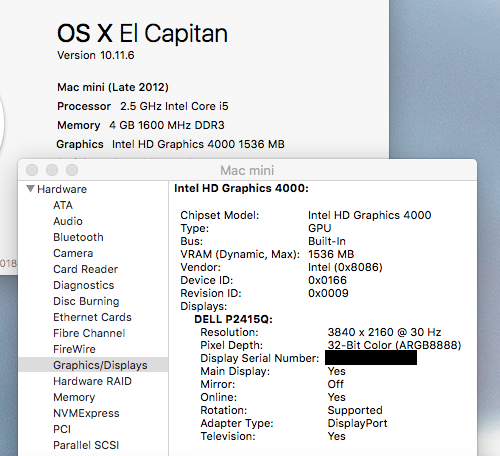Screen dimensions: 500x456
Task: Click the Intel HD Graphics 4000 heading
Action: pyautogui.click(x=241, y=188)
